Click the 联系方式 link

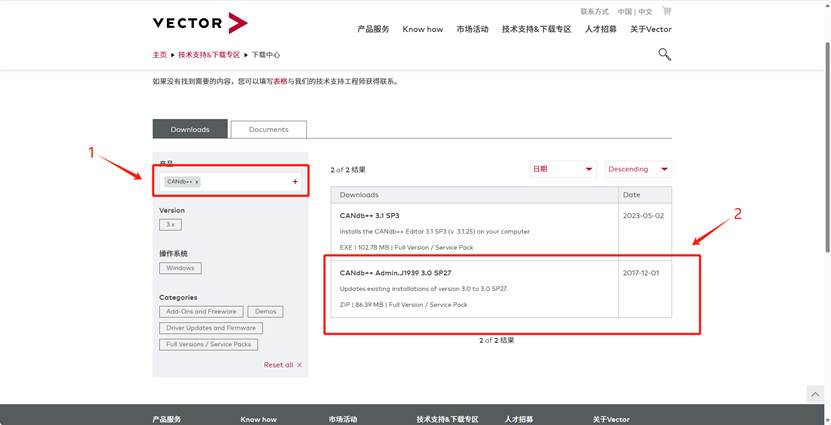click(595, 11)
